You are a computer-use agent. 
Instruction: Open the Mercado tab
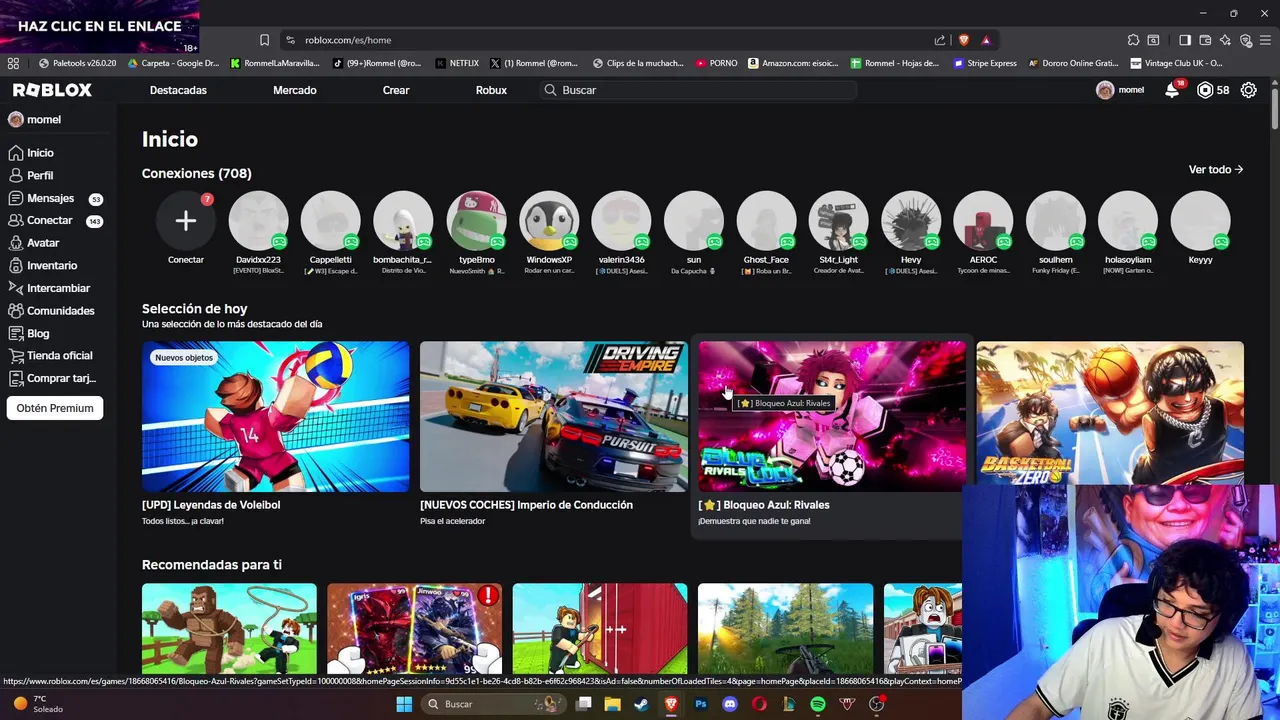coord(295,90)
